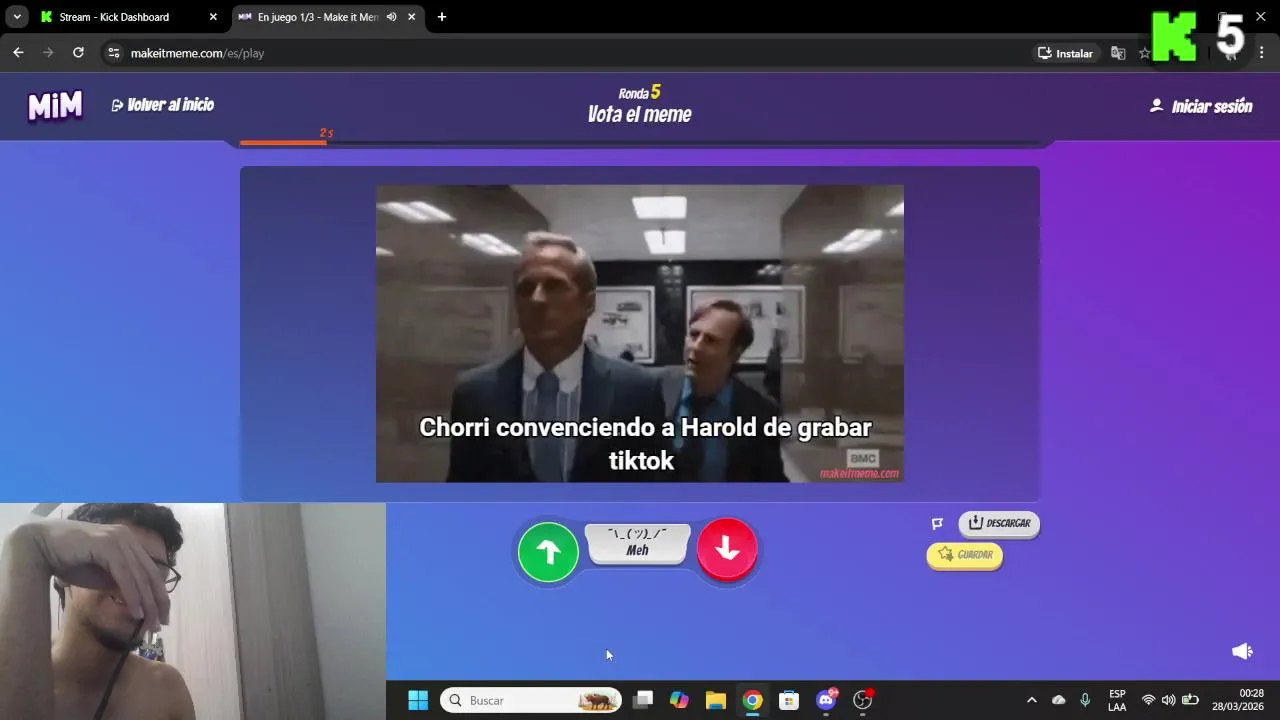Open OneDrive cloud tray icon

[x=1059, y=700]
